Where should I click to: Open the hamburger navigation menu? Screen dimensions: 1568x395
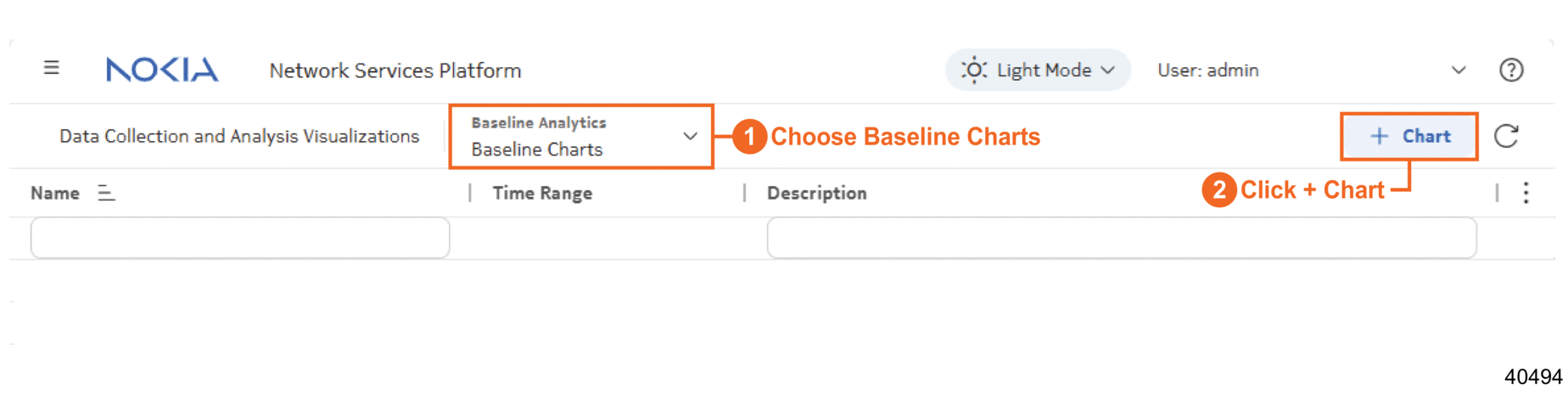[52, 68]
